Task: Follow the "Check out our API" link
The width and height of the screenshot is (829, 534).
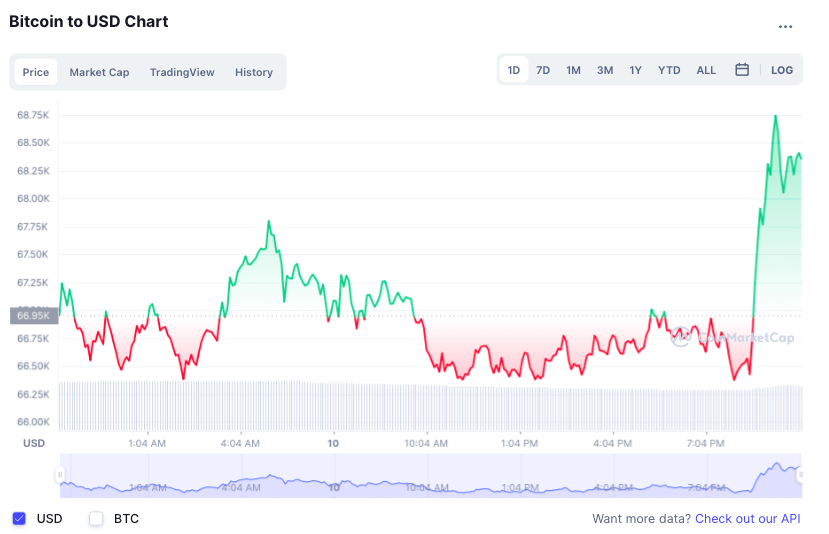Action: coord(748,519)
